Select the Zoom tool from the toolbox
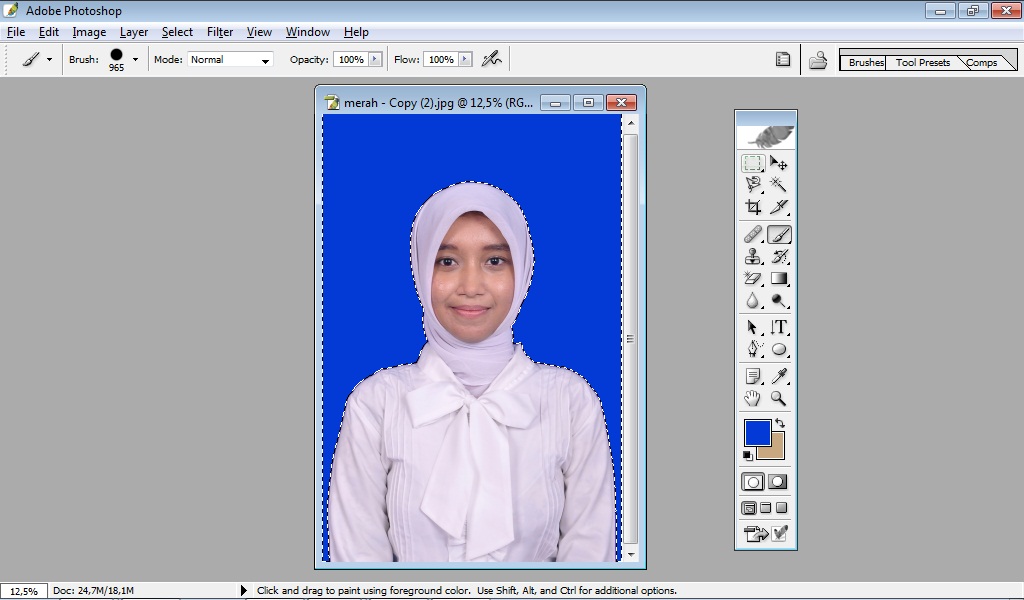1024x600 pixels. (x=780, y=398)
